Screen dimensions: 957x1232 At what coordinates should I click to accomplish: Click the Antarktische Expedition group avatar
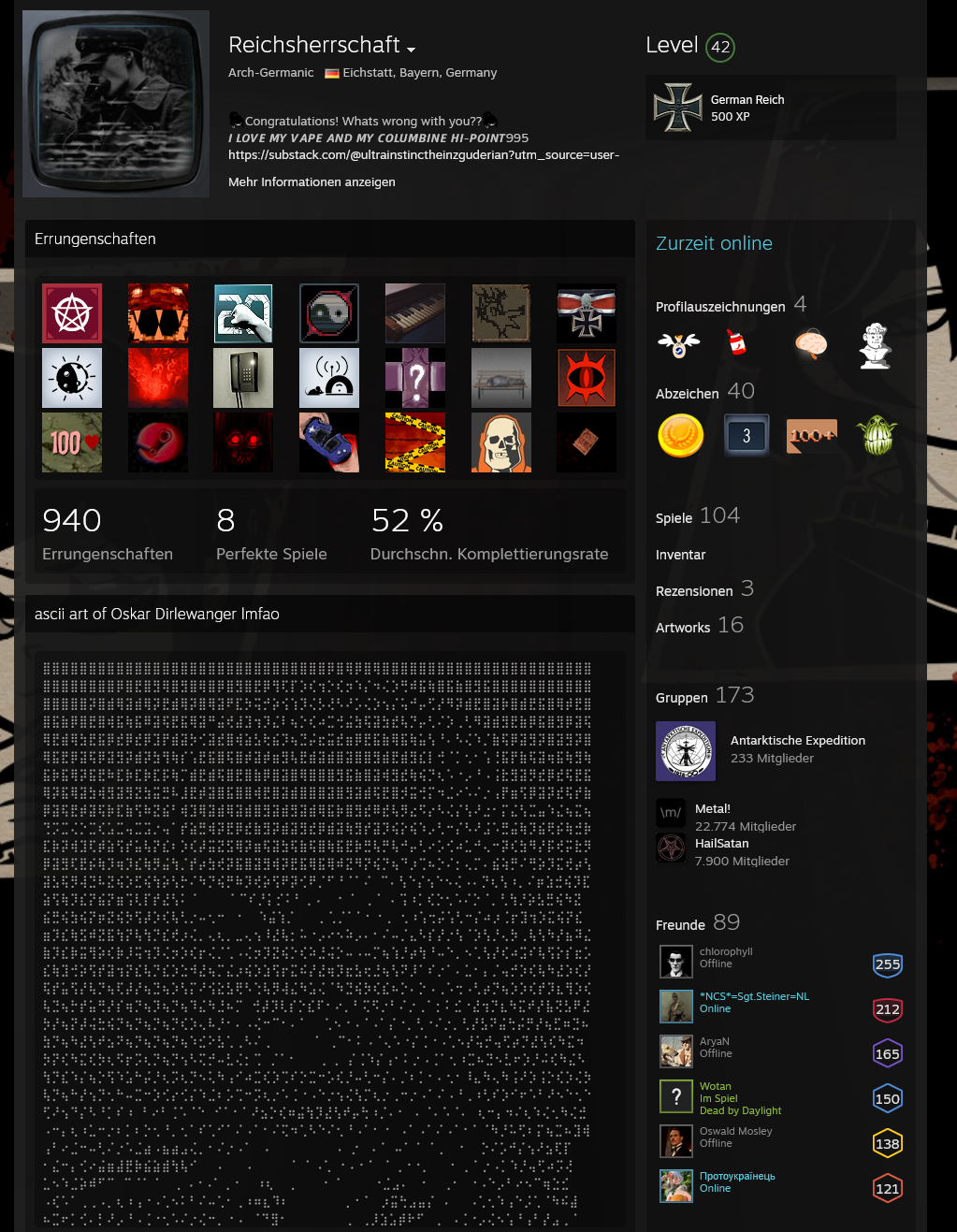coord(685,751)
